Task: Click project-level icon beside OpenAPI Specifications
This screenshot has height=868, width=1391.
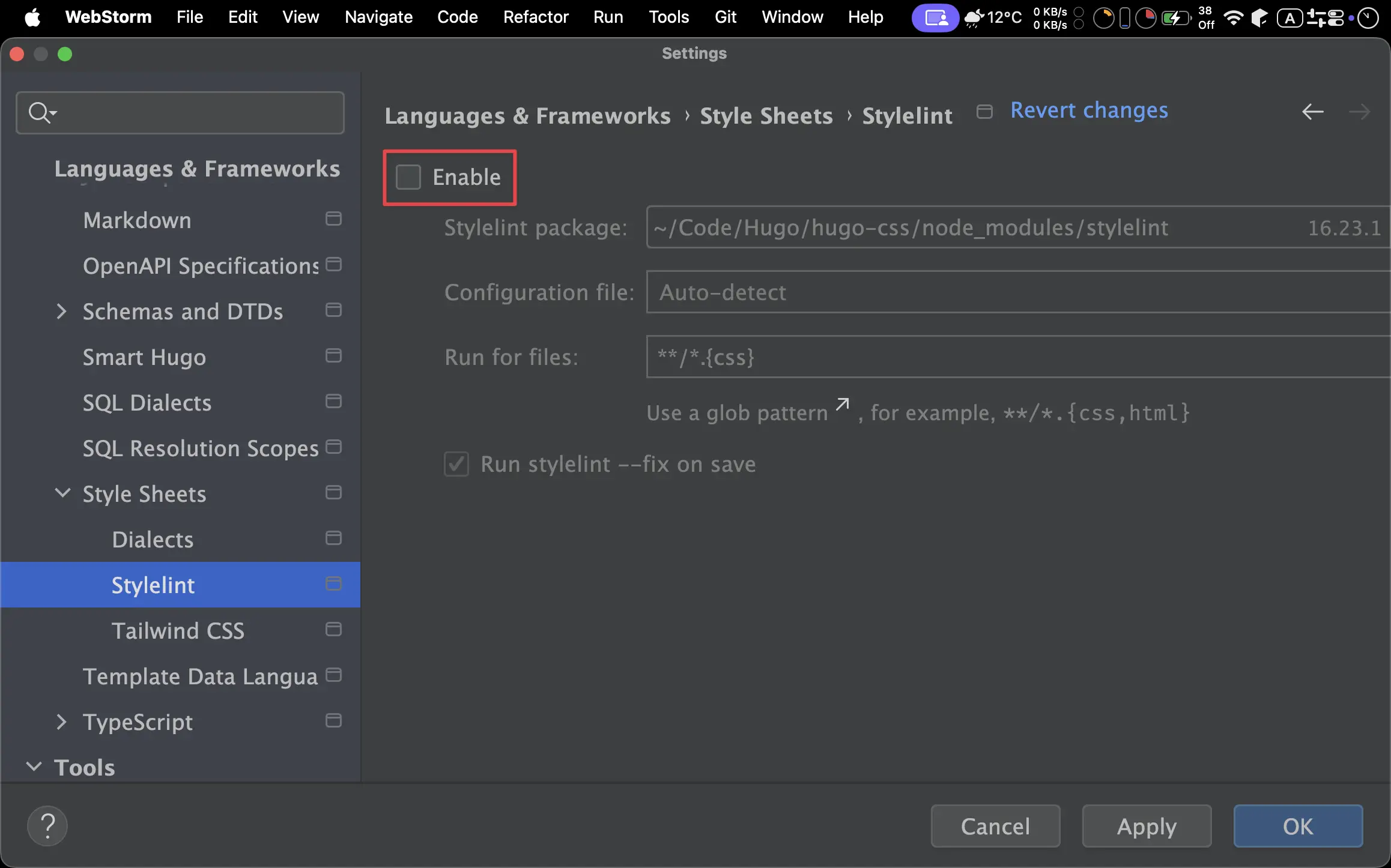Action: pyautogui.click(x=333, y=265)
